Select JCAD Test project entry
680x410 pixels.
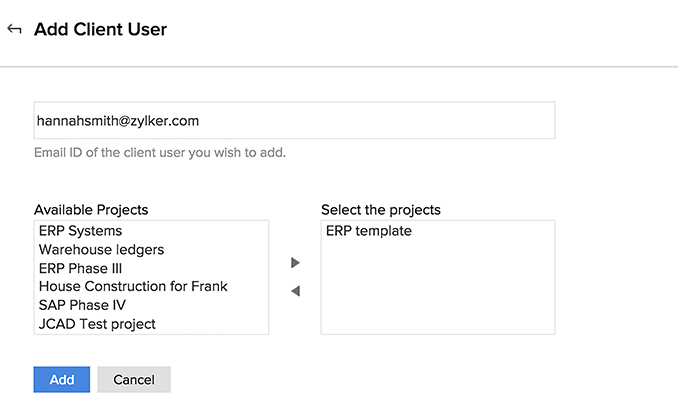(97, 323)
